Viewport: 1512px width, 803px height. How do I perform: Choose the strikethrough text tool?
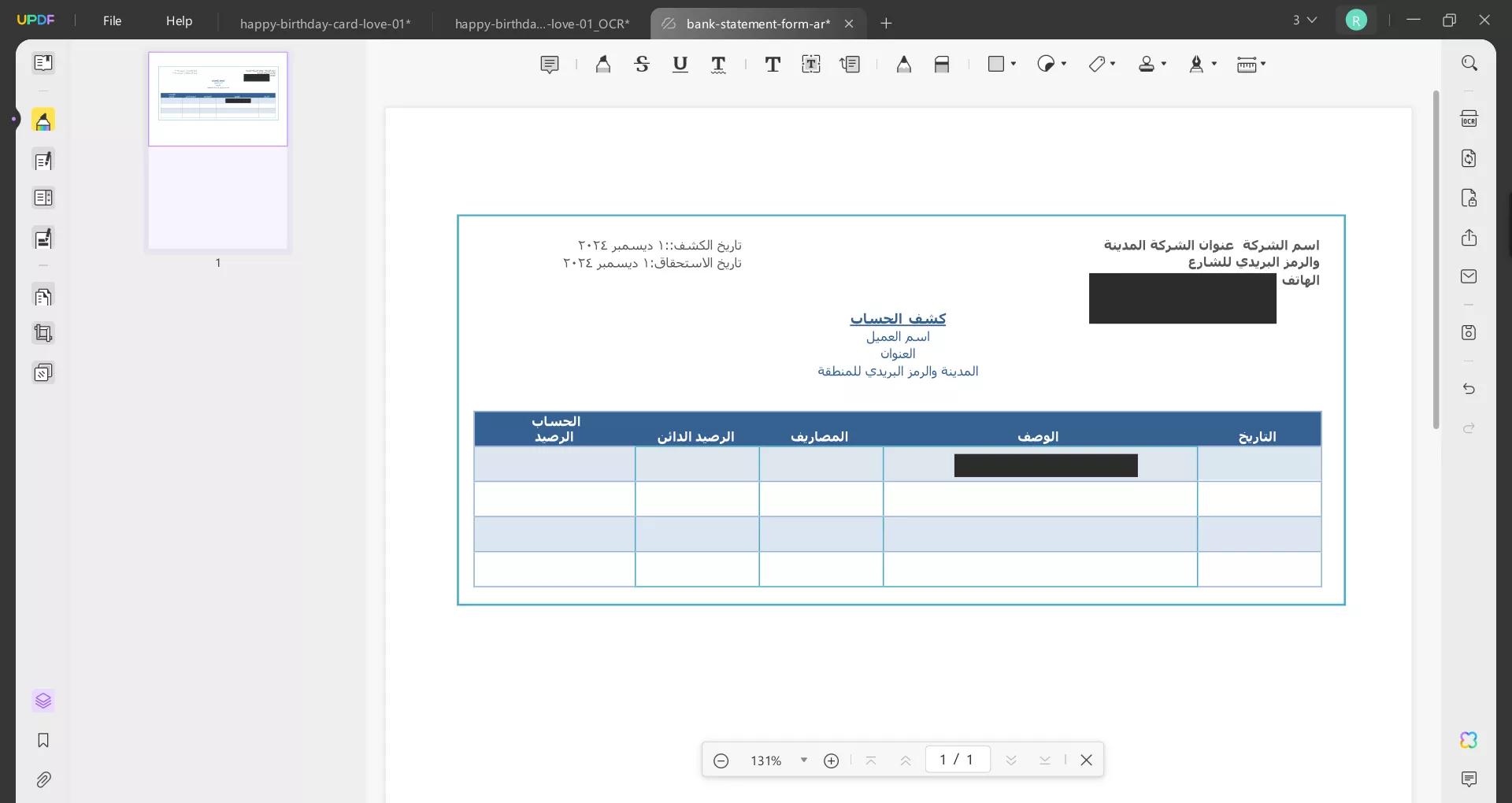(642, 65)
